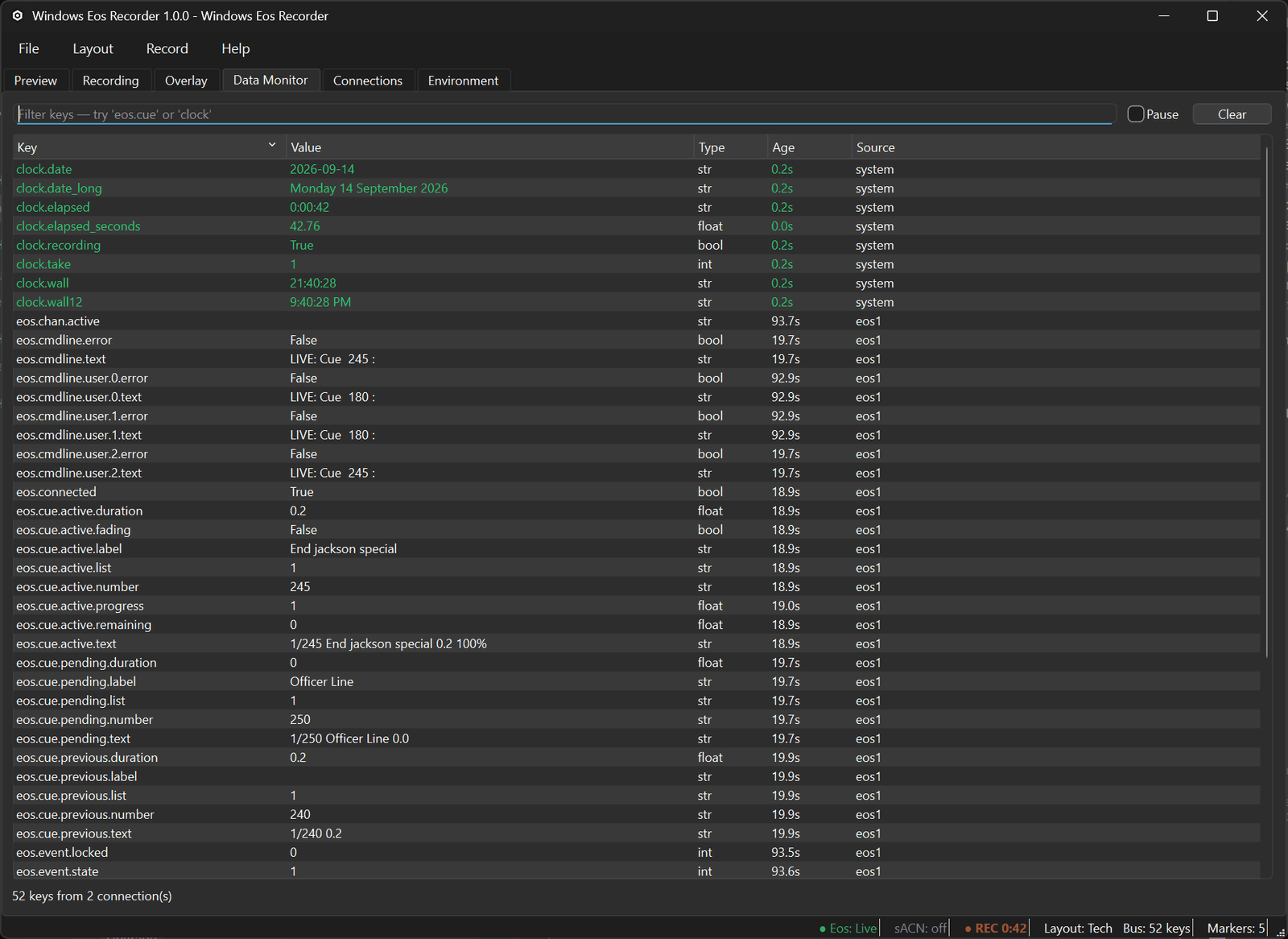
Task: Click the 'sACN: off' status indicator
Action: [920, 929]
